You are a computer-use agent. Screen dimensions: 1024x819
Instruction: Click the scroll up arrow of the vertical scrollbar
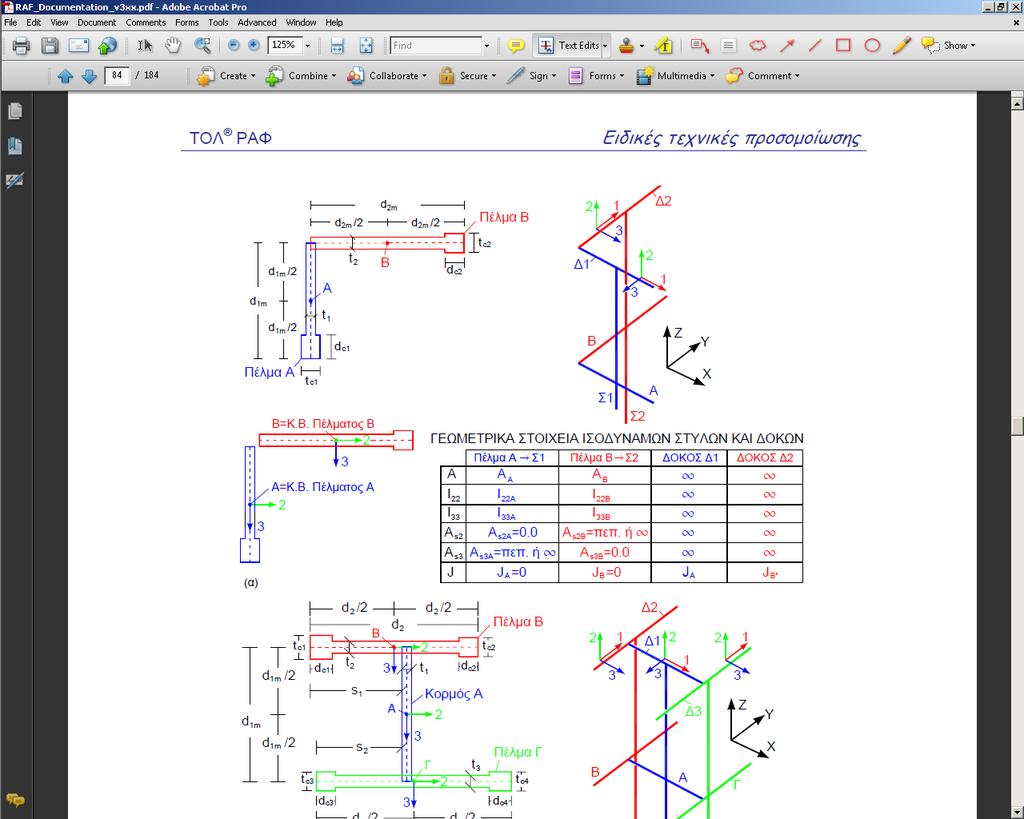click(x=1017, y=103)
